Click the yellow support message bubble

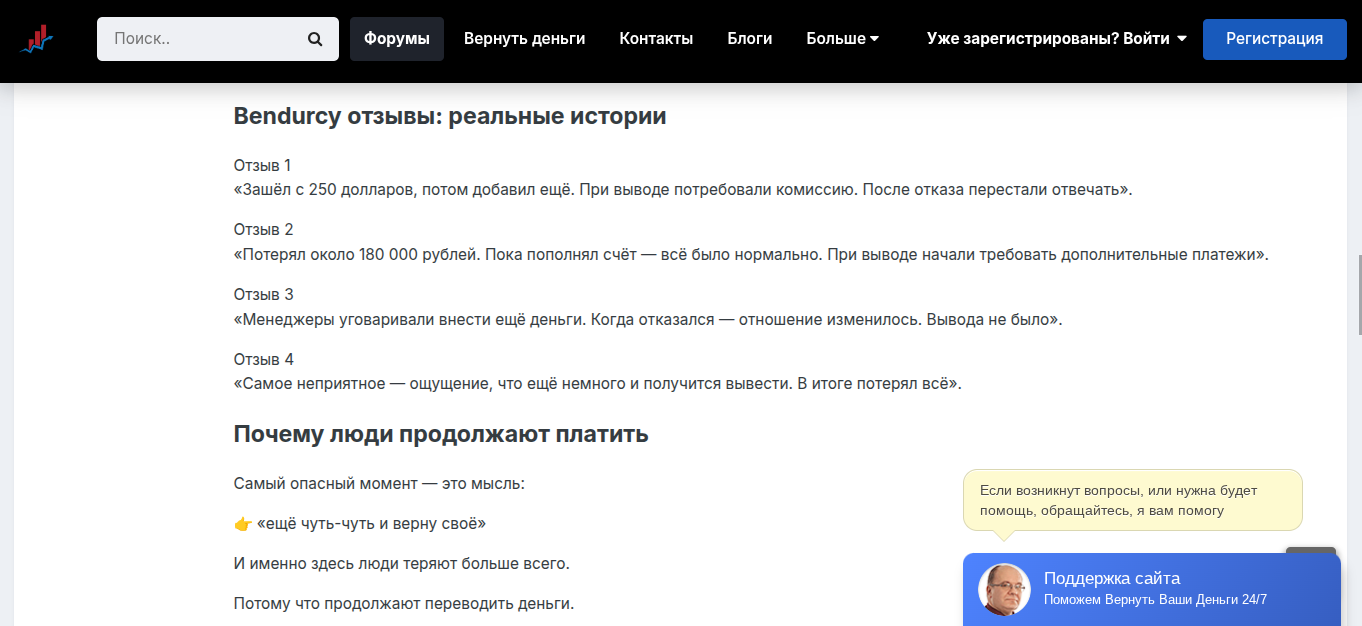1132,500
